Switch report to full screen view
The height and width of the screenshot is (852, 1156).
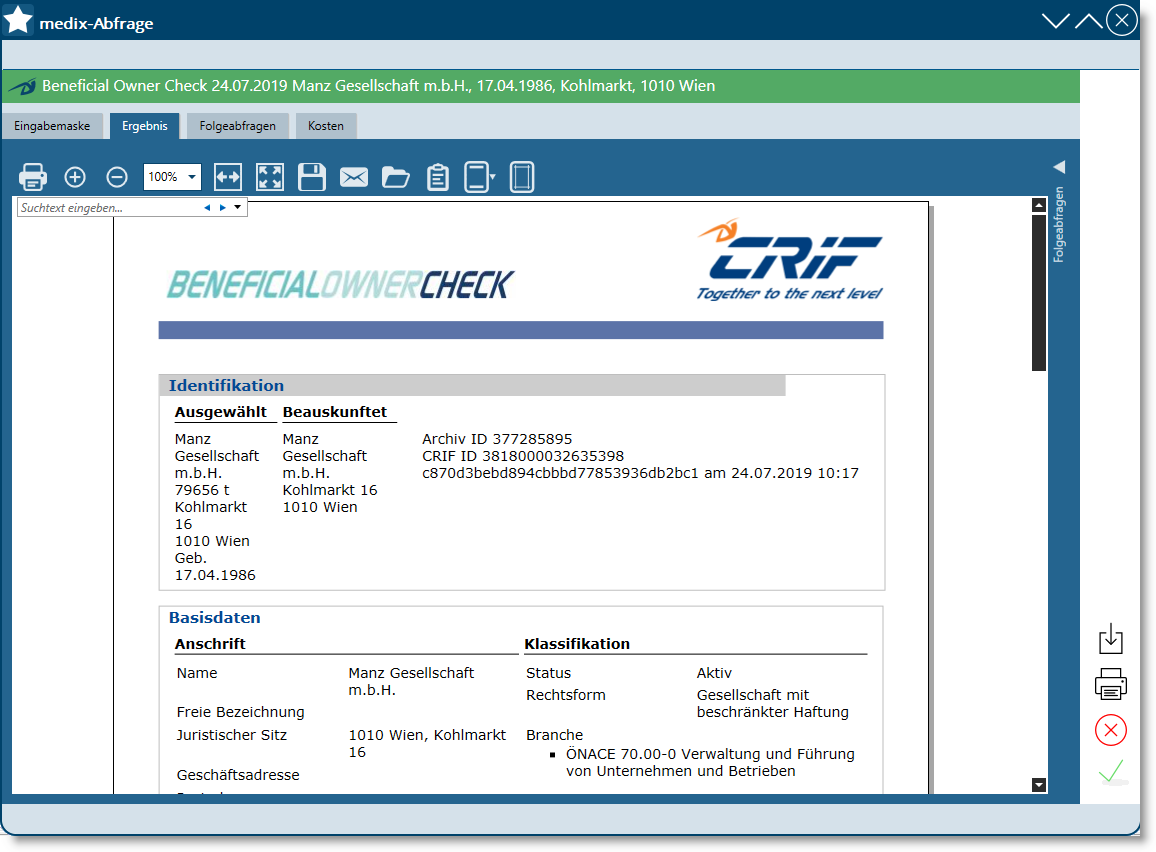(x=269, y=177)
